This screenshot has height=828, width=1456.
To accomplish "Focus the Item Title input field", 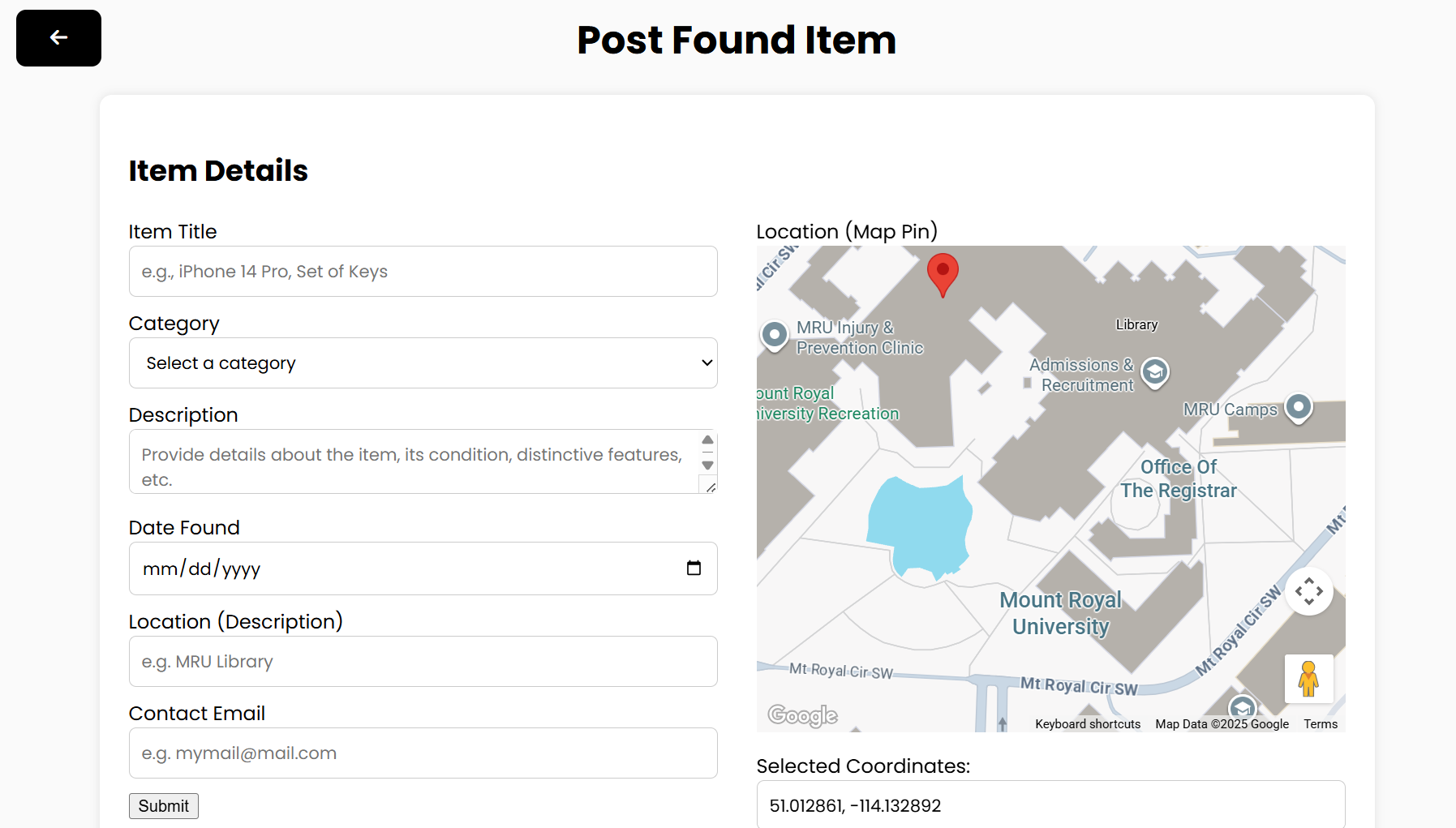I will pyautogui.click(x=423, y=272).
